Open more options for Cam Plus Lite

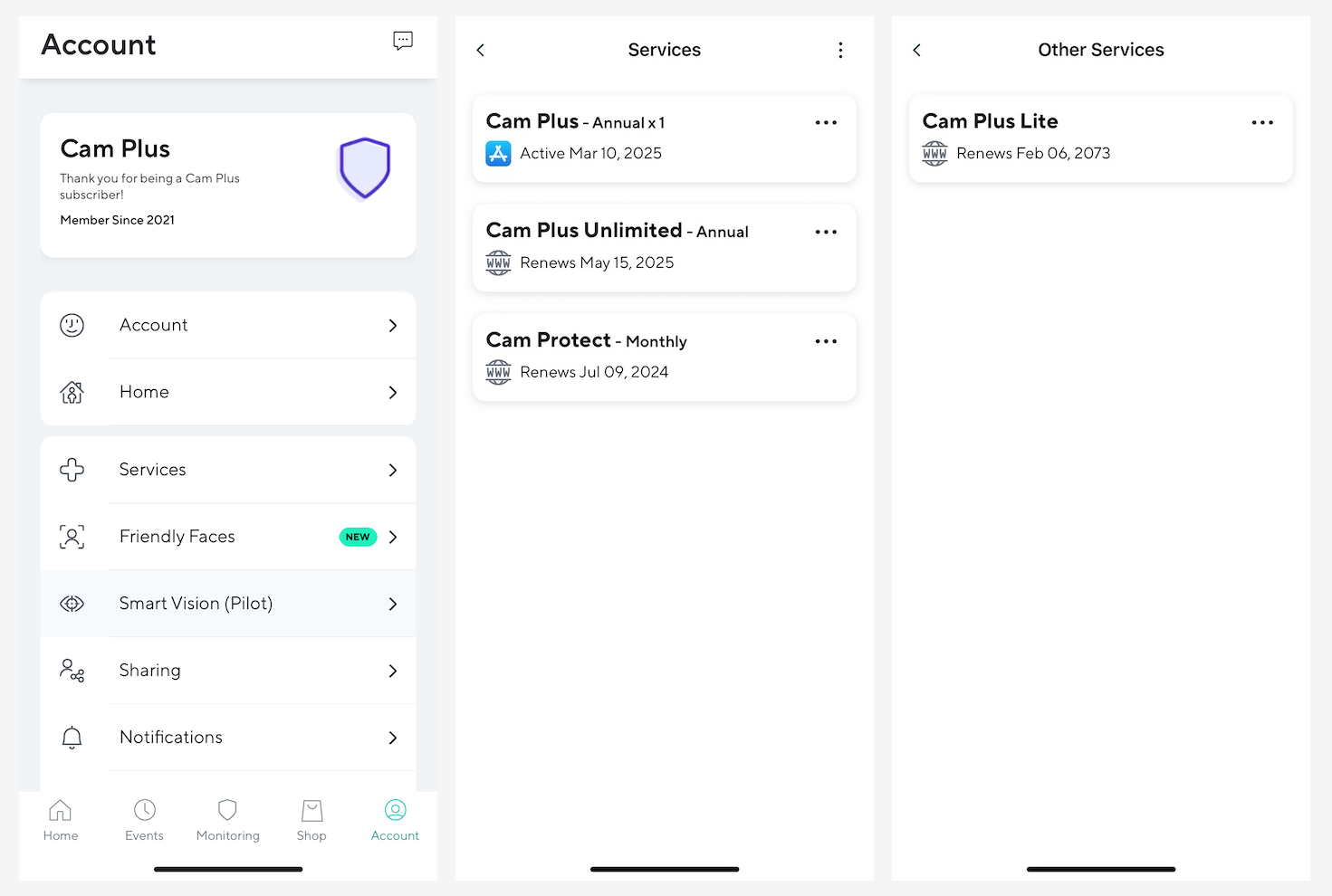[x=1262, y=122]
